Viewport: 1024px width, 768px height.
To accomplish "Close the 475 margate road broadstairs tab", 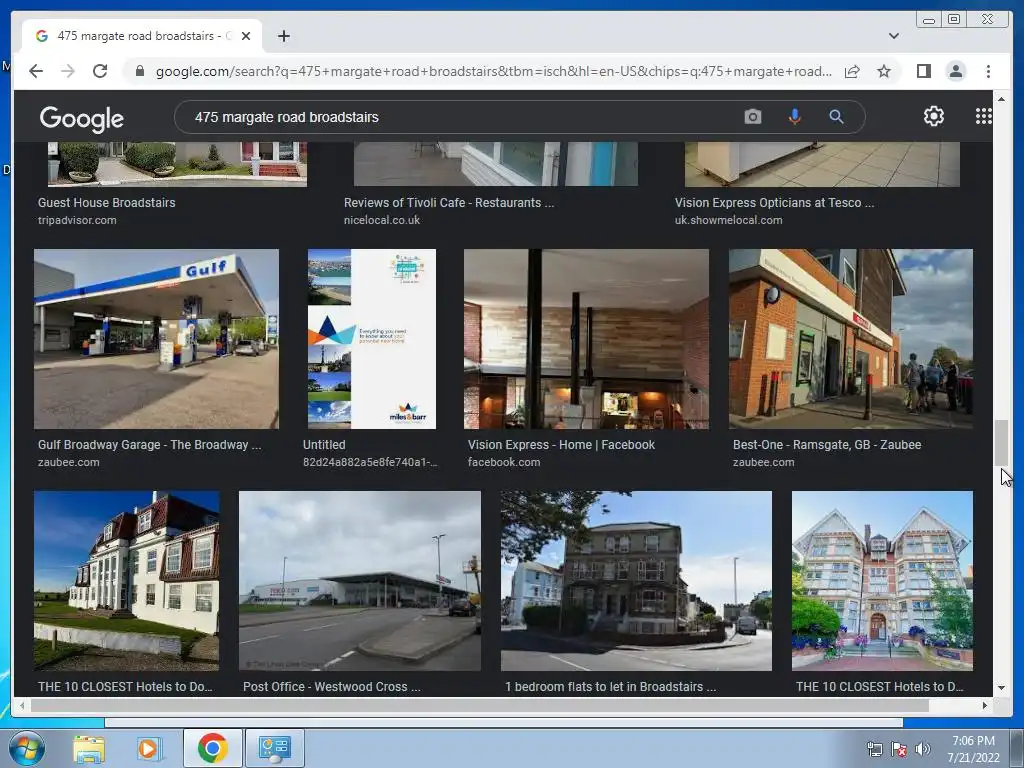I will point(246,36).
